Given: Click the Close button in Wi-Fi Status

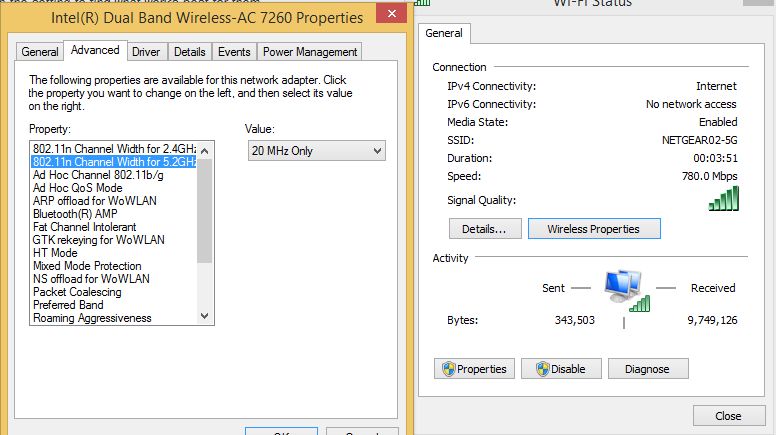Looking at the screenshot, I should (x=728, y=416).
